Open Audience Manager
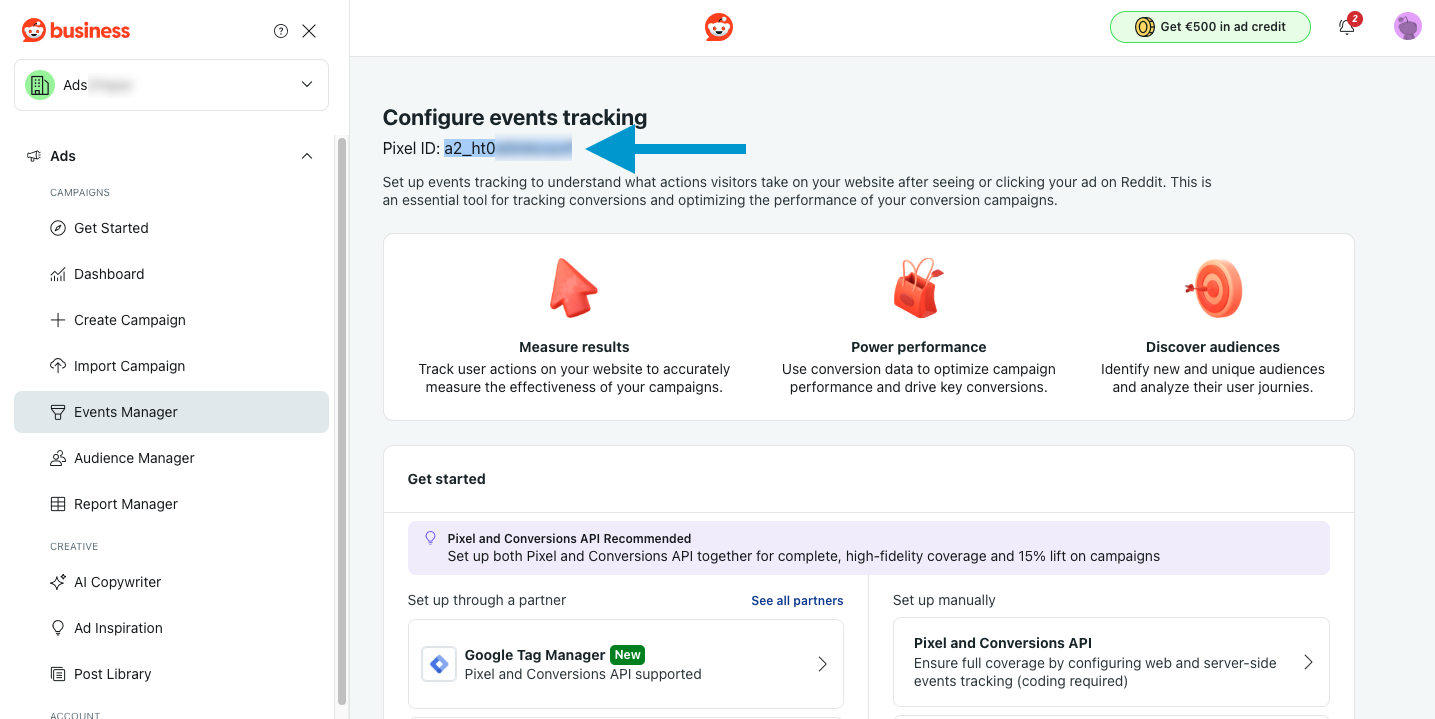Image resolution: width=1435 pixels, height=719 pixels. pyautogui.click(x=134, y=458)
